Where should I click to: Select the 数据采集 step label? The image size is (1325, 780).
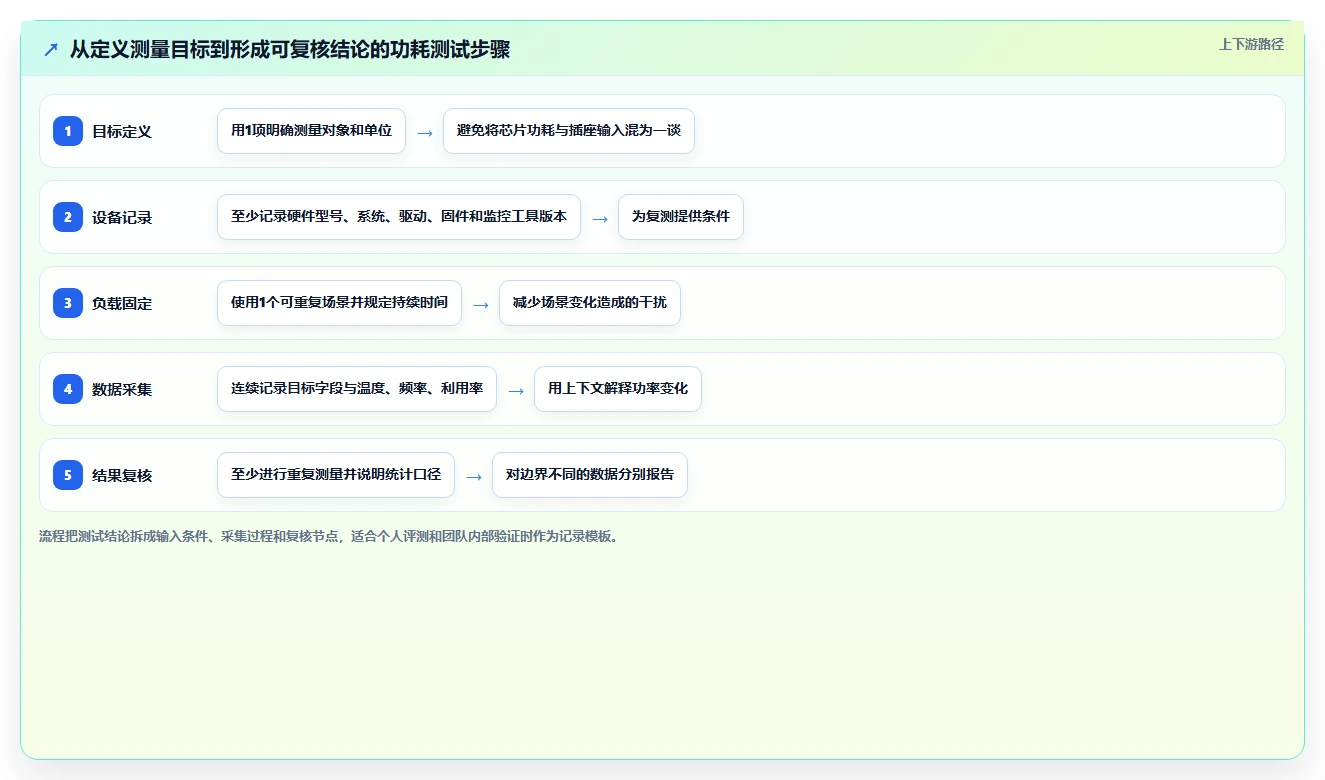point(122,389)
